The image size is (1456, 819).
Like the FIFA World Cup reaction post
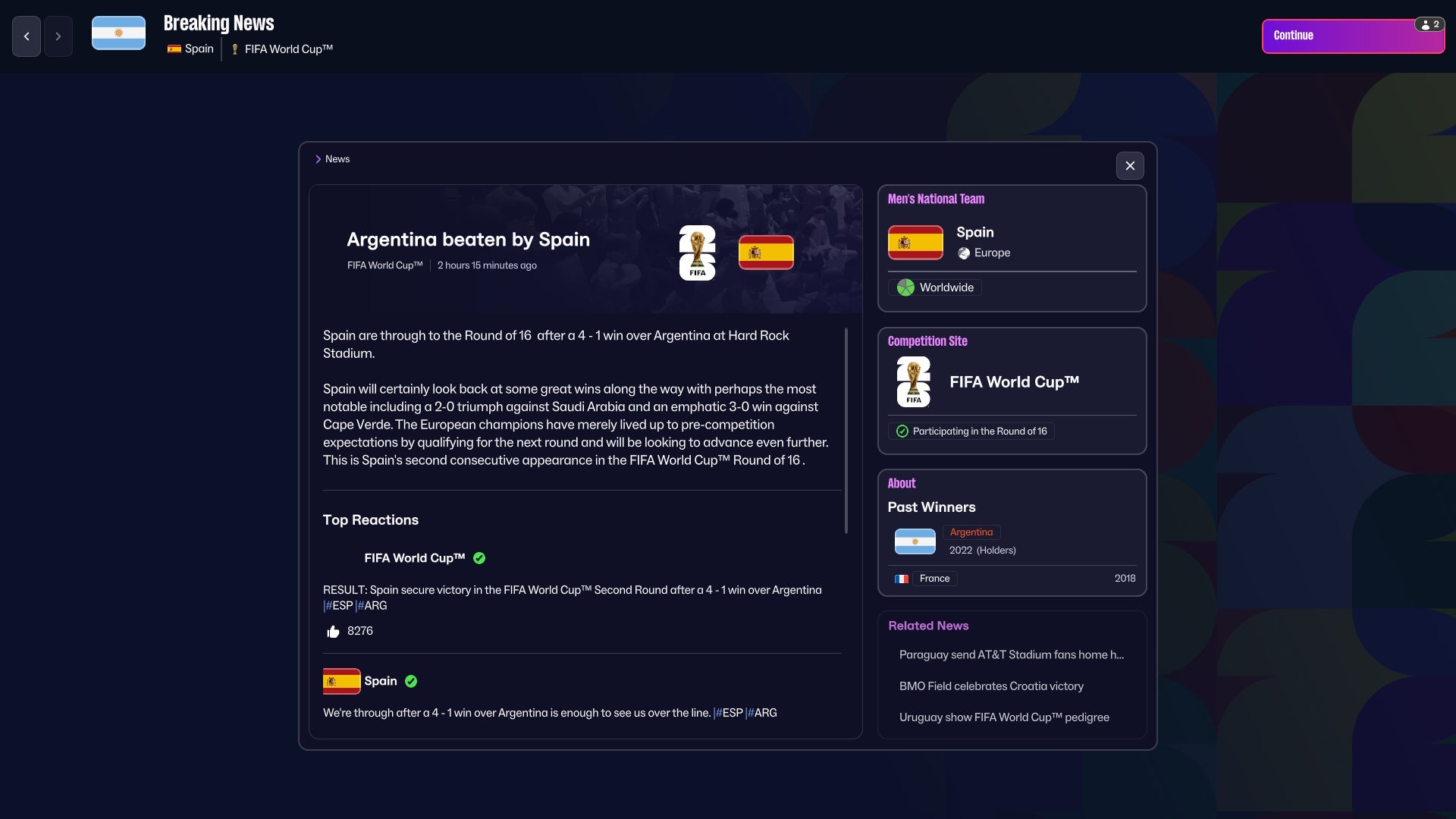point(333,631)
